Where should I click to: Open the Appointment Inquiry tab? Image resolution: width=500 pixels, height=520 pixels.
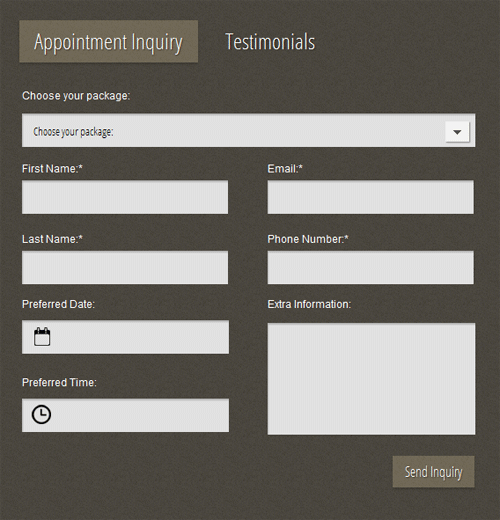click(x=109, y=41)
